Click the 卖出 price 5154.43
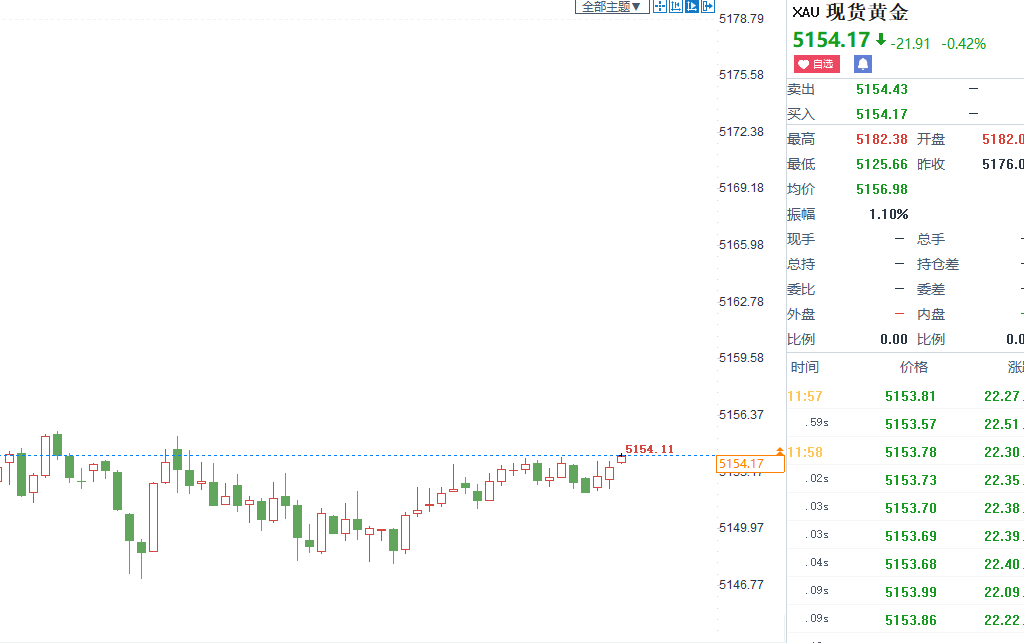The width and height of the screenshot is (1024, 643). click(882, 89)
